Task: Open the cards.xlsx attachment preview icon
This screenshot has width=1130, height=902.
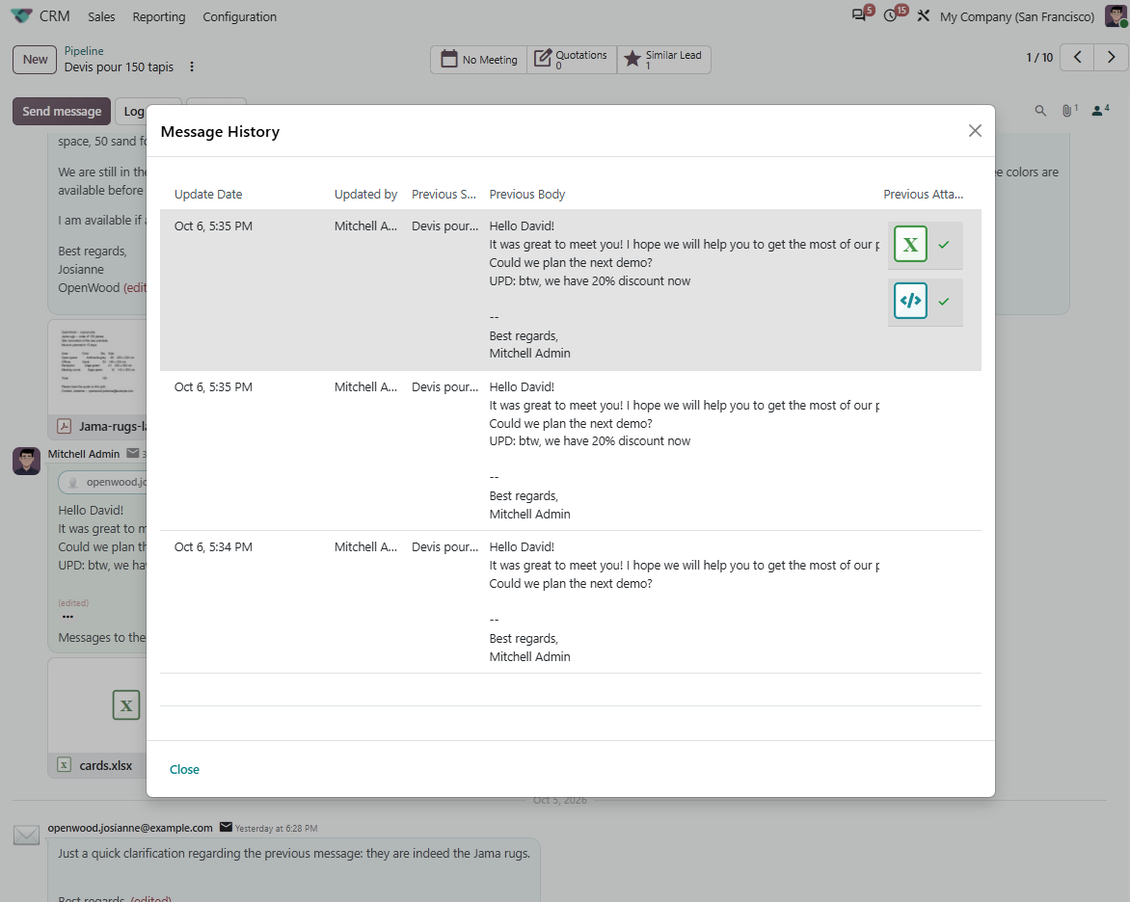Action: 126,705
